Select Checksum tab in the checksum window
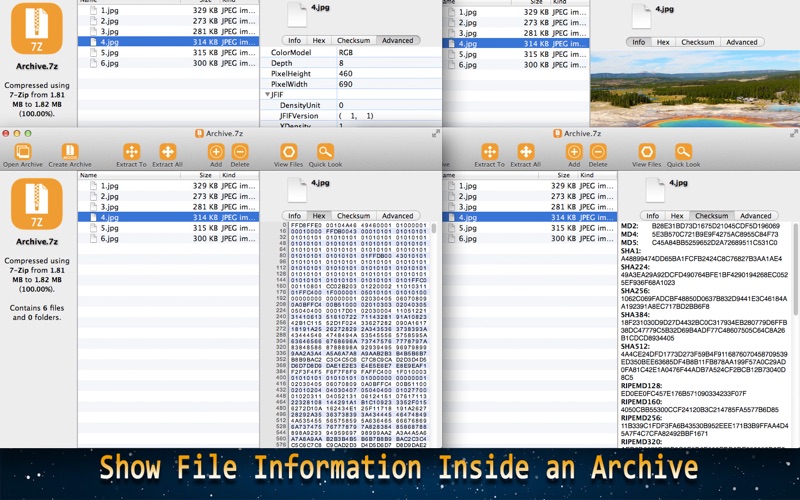The height and width of the screenshot is (500, 800). [x=712, y=216]
